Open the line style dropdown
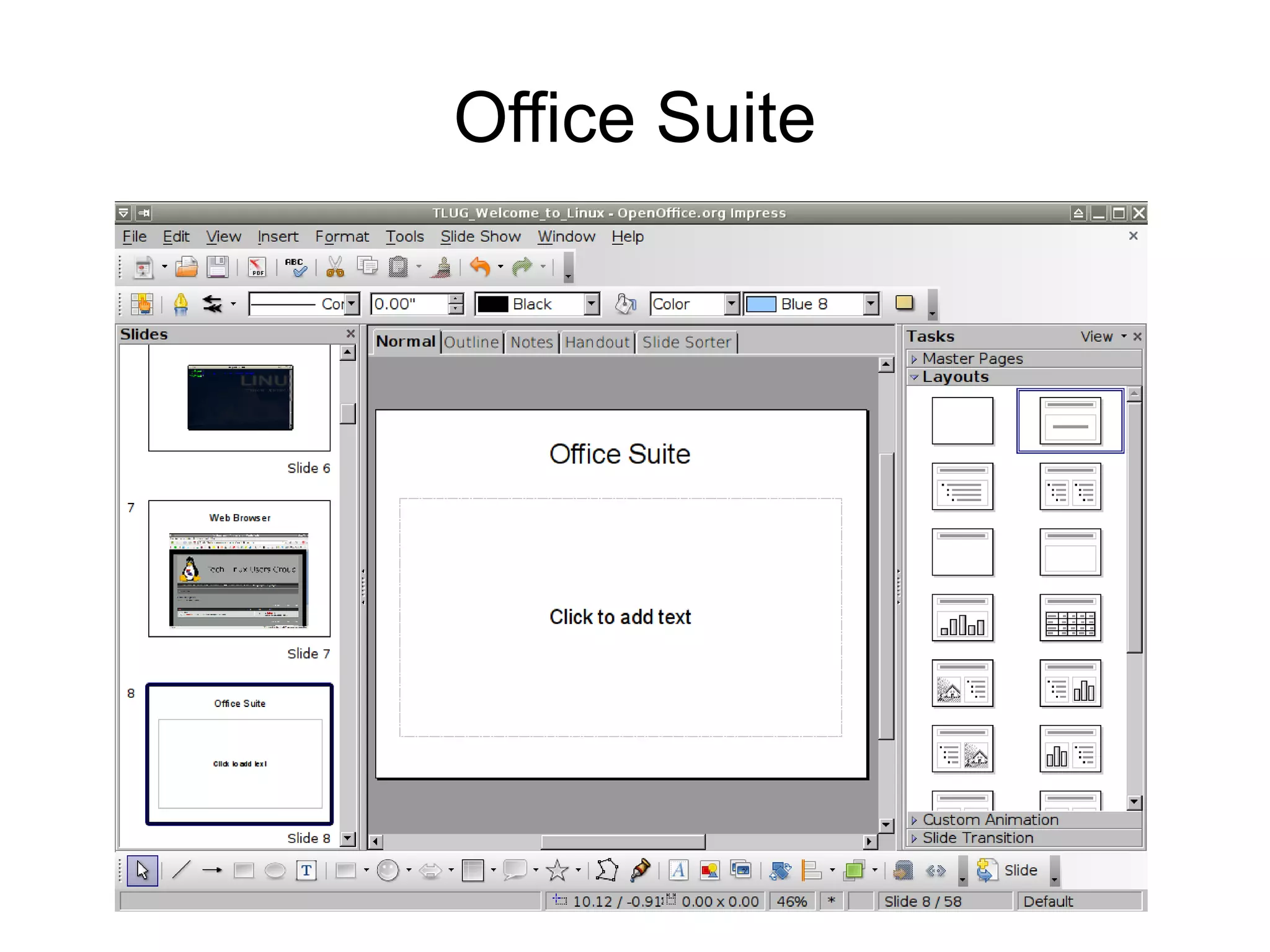This screenshot has height=952, width=1270. tap(352, 304)
